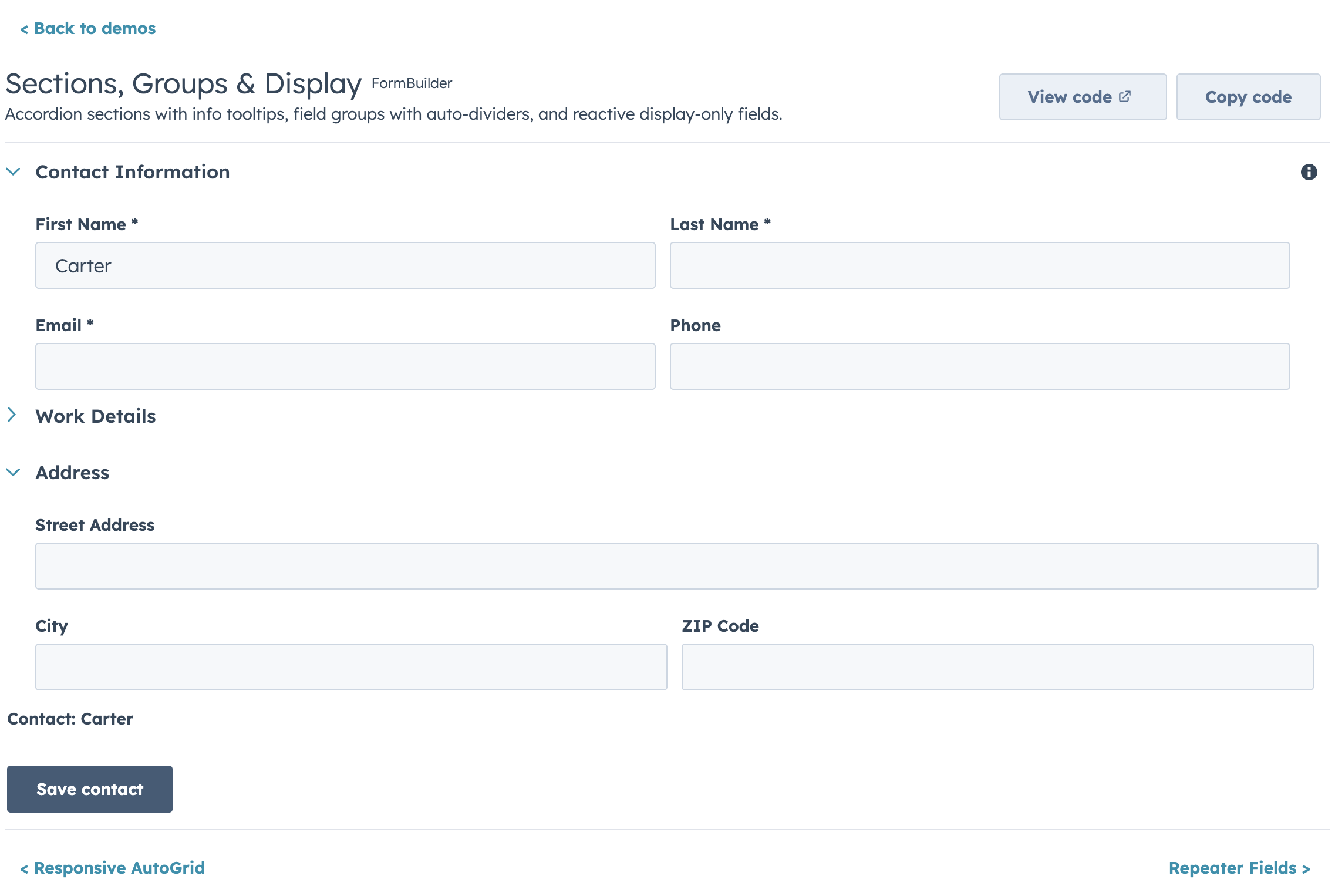
Task: Focus the City input field
Action: click(x=351, y=667)
